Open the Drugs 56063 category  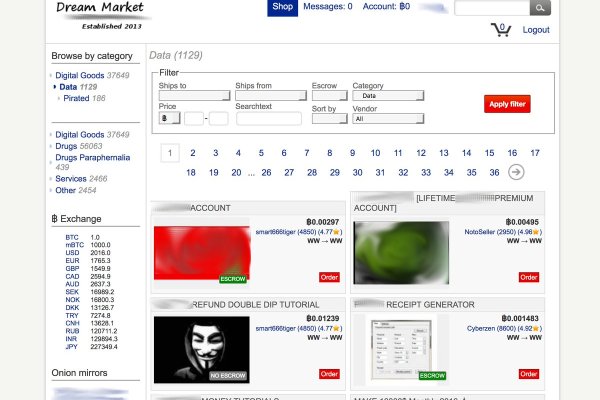click(78, 146)
